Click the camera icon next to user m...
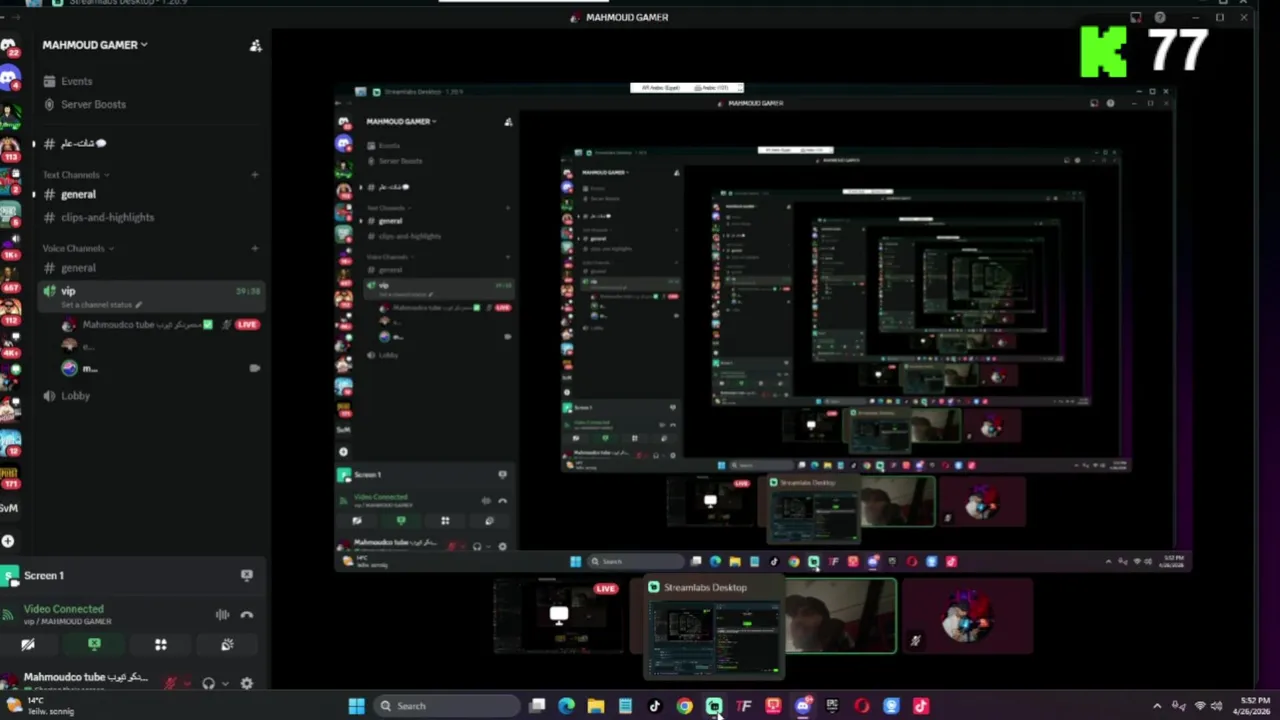1280x720 pixels. (255, 368)
